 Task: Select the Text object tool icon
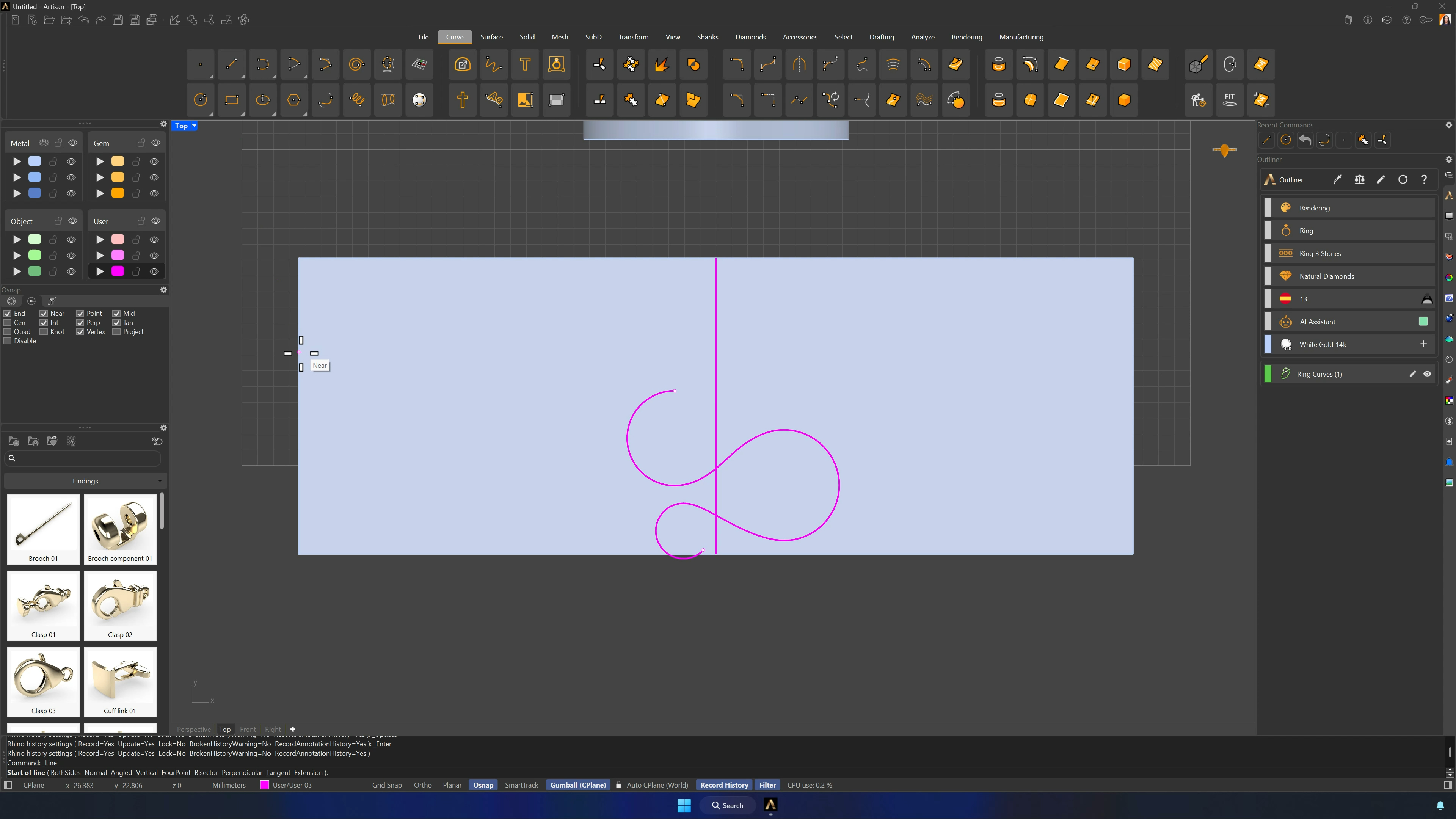[525, 64]
